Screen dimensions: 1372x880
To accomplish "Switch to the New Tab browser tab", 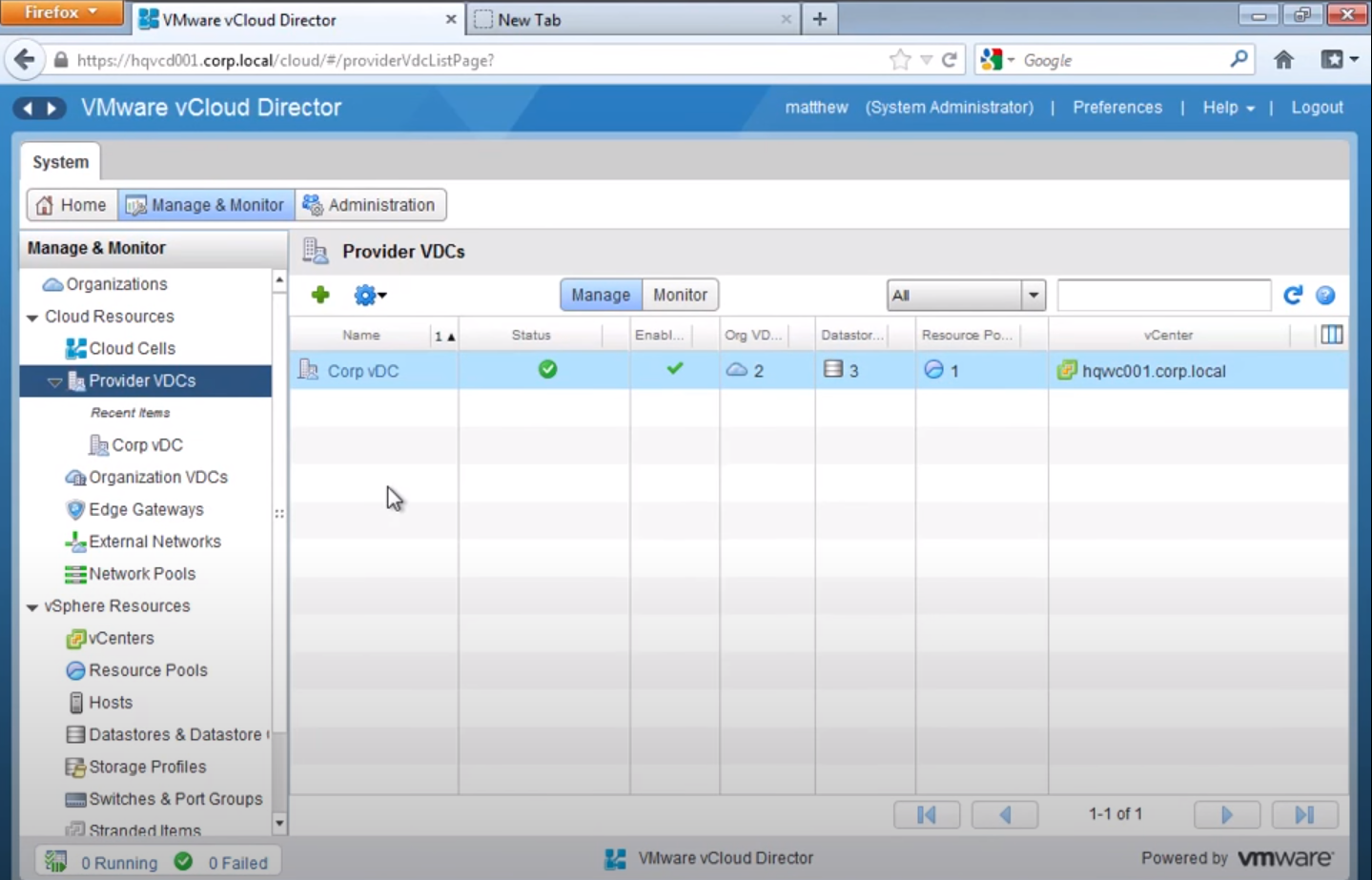I will coord(632,19).
